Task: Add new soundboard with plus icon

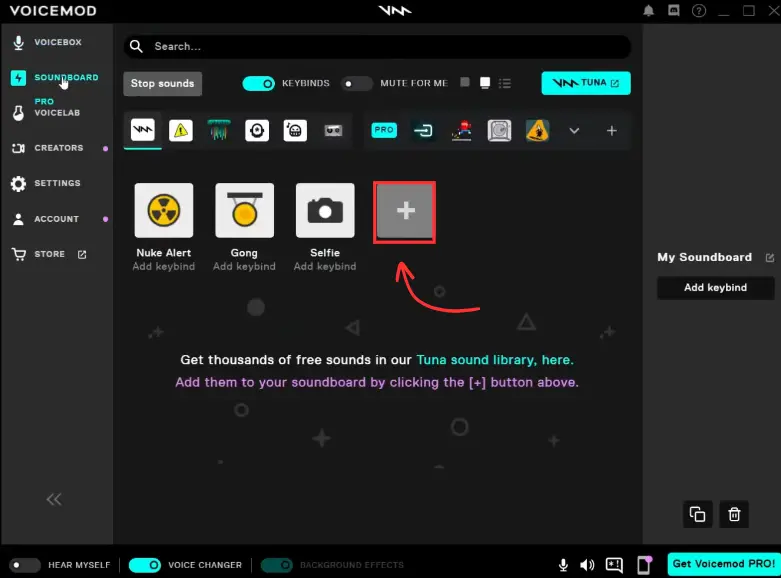Action: 612,131
